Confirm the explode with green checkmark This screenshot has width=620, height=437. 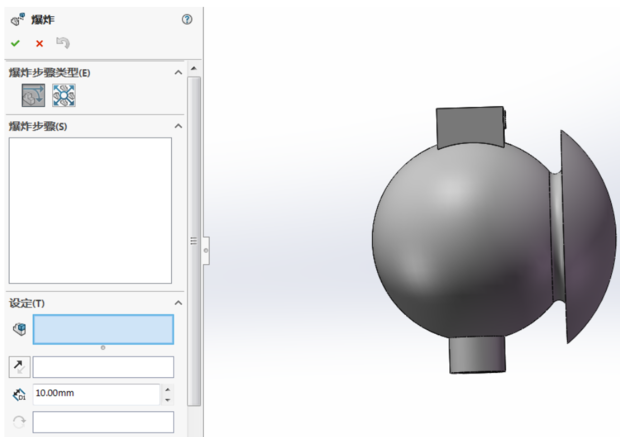[x=15, y=43]
